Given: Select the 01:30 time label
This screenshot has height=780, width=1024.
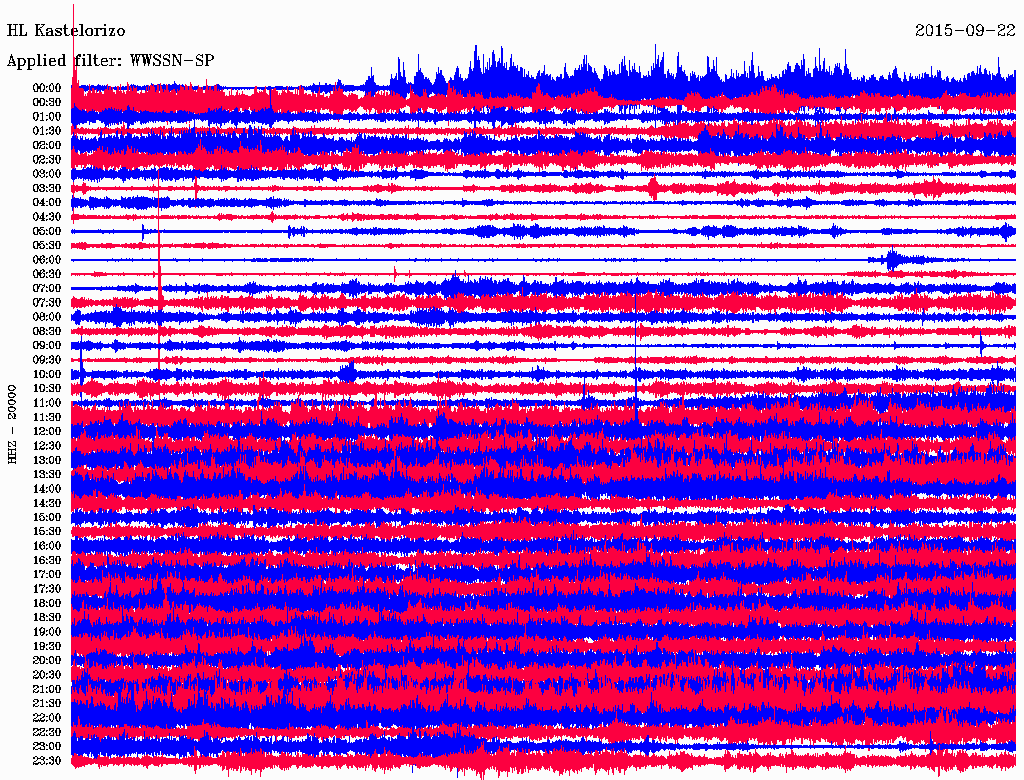Looking at the screenshot, I should (x=47, y=131).
